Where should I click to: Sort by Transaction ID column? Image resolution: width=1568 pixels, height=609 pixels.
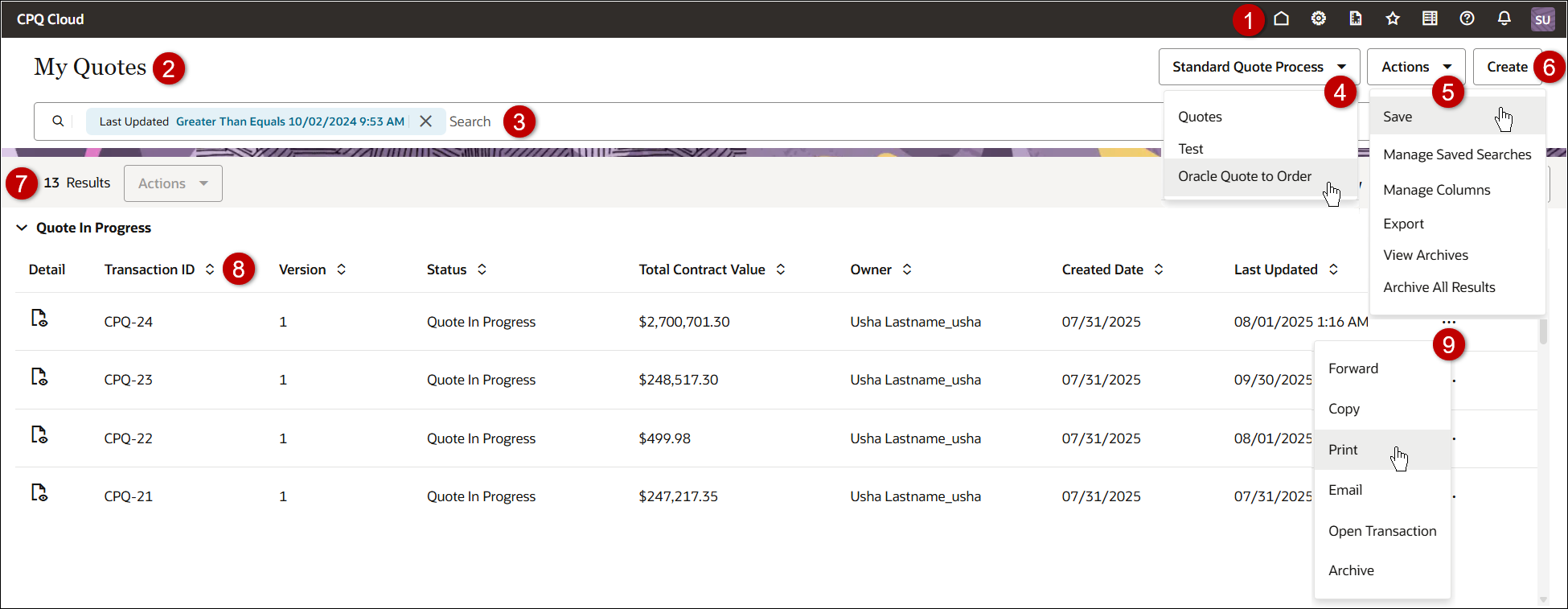(210, 270)
